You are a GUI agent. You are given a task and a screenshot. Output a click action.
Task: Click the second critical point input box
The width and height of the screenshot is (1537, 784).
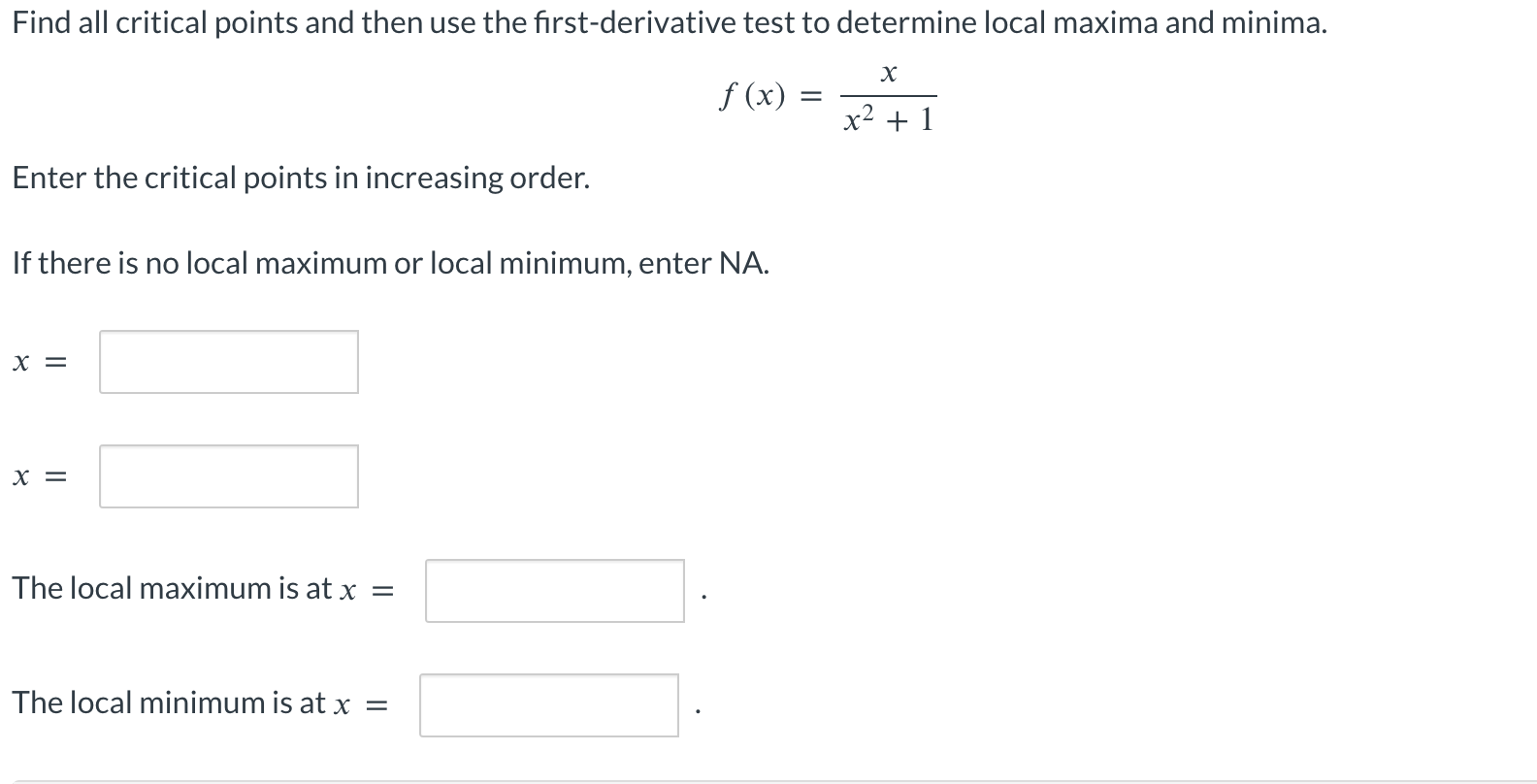(x=228, y=475)
